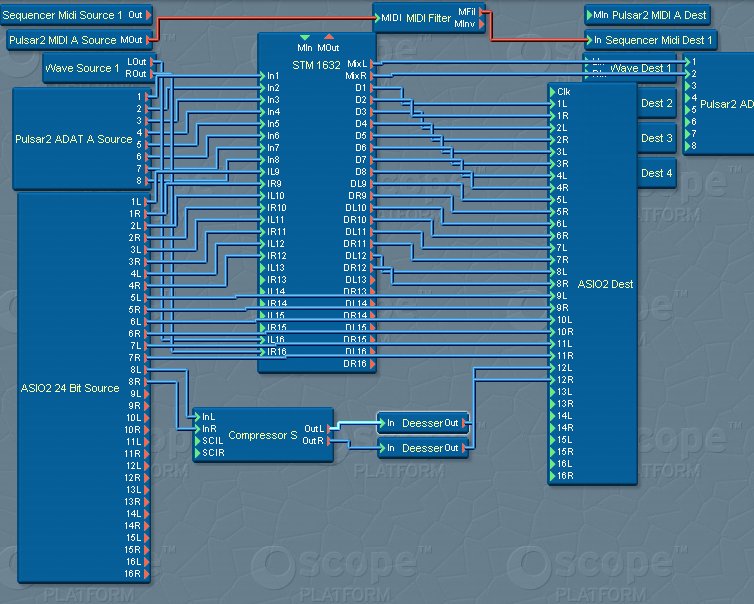Click the SCIL sidechain port of Compressor S
The height and width of the screenshot is (604, 754).
click(x=197, y=440)
